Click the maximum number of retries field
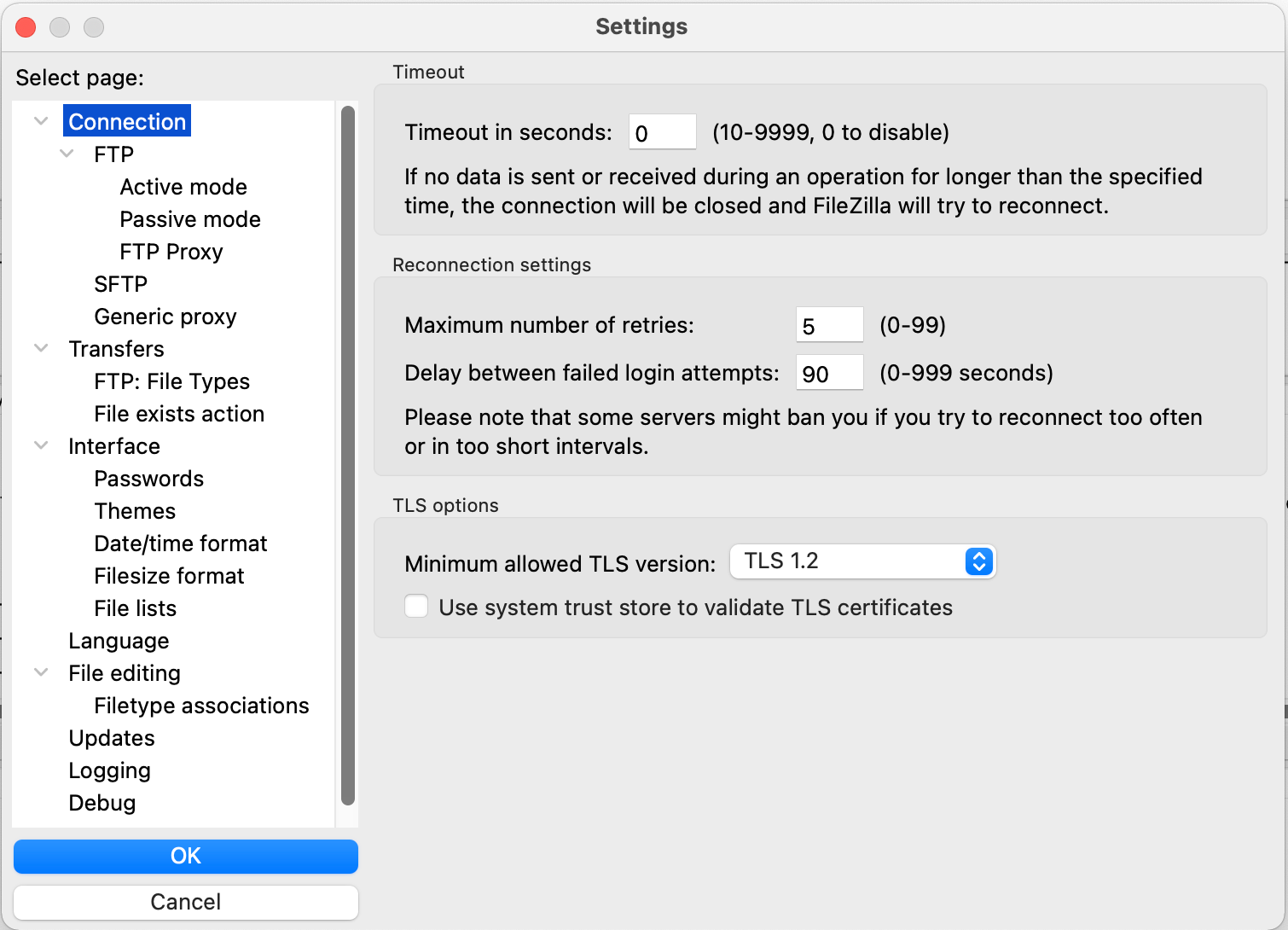The width and height of the screenshot is (1288, 930). (828, 325)
